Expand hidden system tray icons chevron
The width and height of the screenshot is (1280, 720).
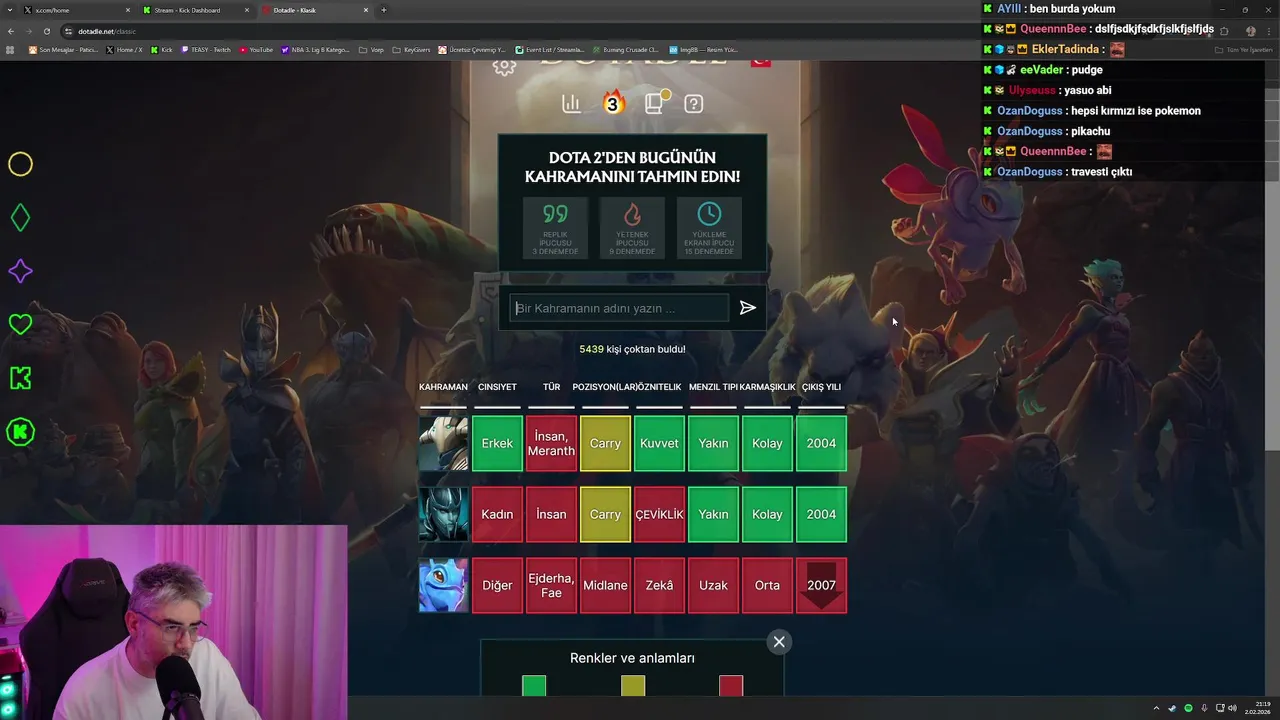pos(1156,708)
